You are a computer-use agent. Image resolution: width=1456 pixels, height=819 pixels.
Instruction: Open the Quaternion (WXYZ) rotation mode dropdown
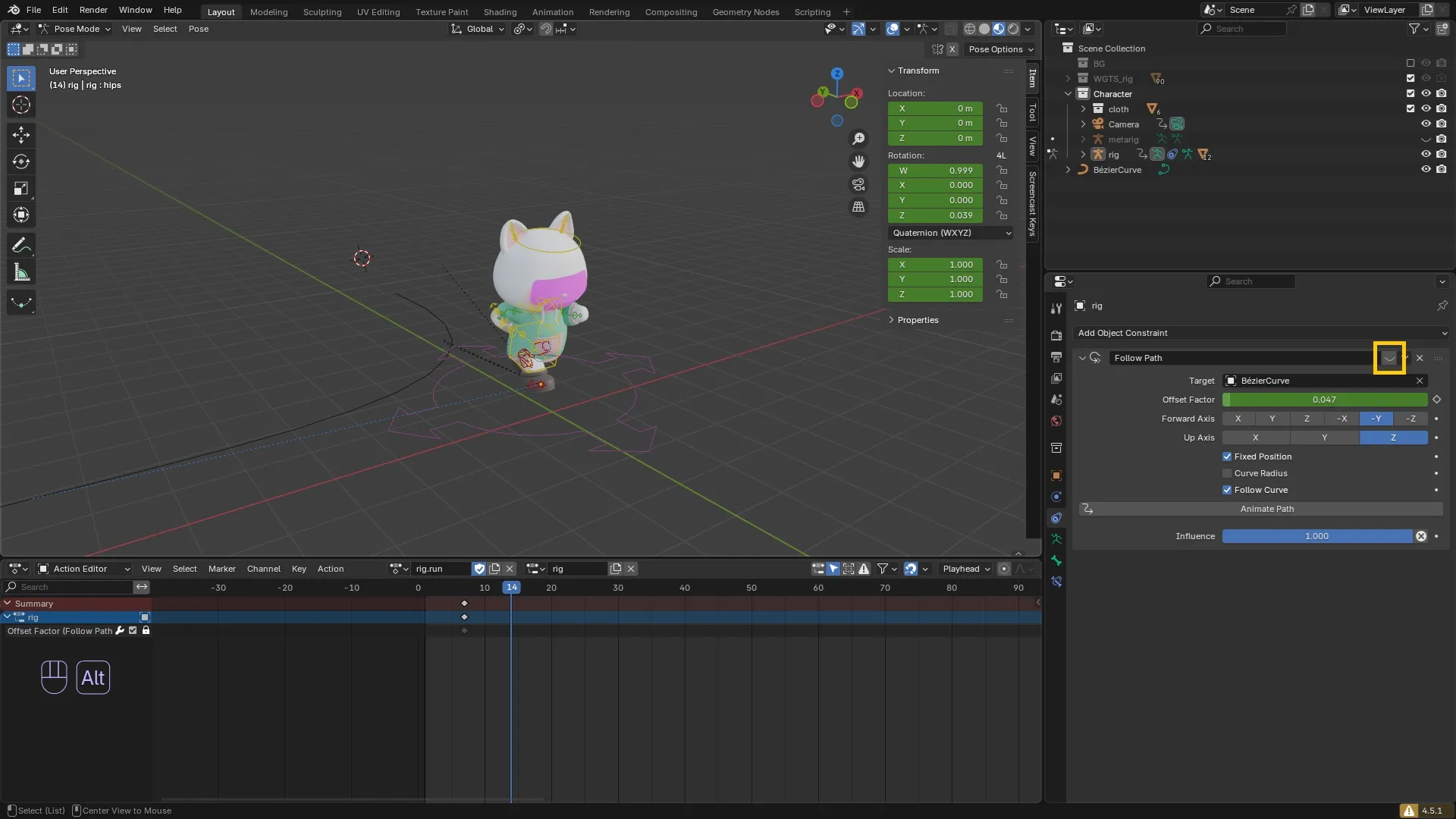click(x=951, y=233)
